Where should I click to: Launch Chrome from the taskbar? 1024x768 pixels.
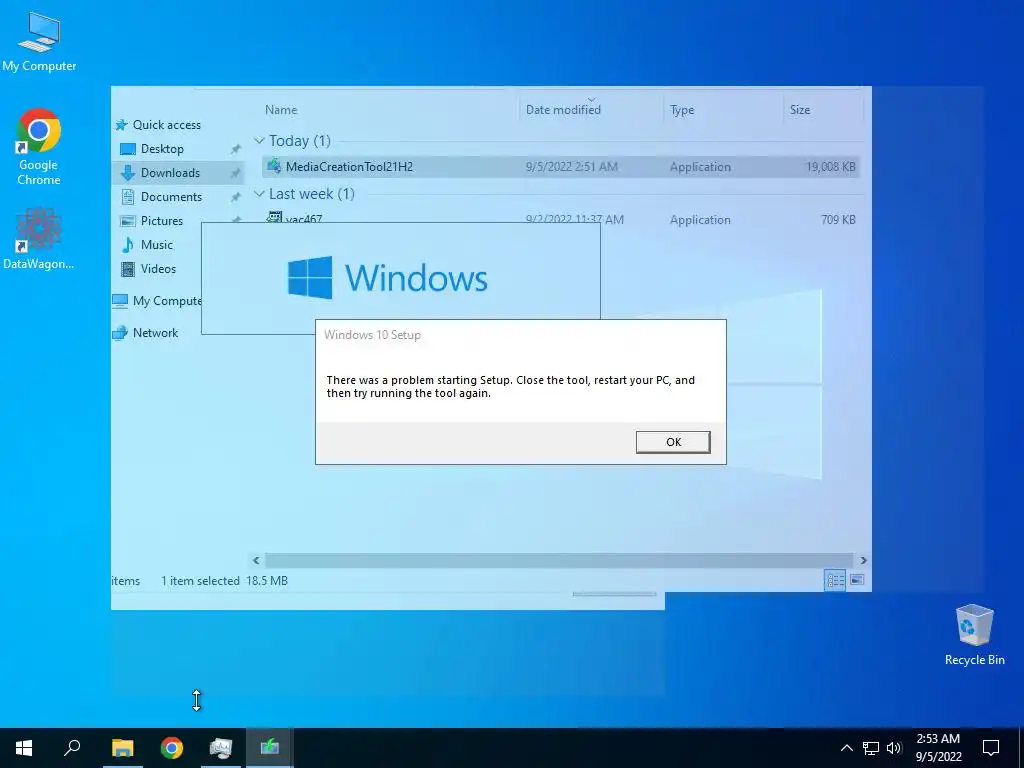click(x=172, y=748)
